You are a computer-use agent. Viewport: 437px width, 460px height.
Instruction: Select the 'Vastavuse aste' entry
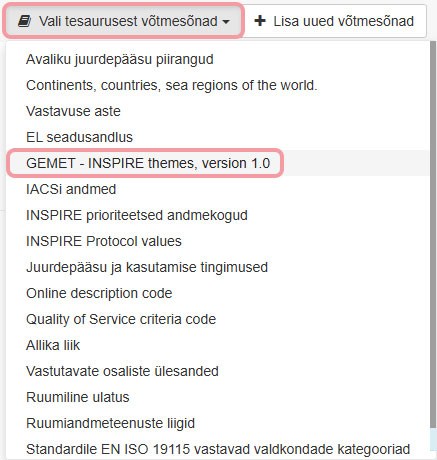(x=73, y=111)
